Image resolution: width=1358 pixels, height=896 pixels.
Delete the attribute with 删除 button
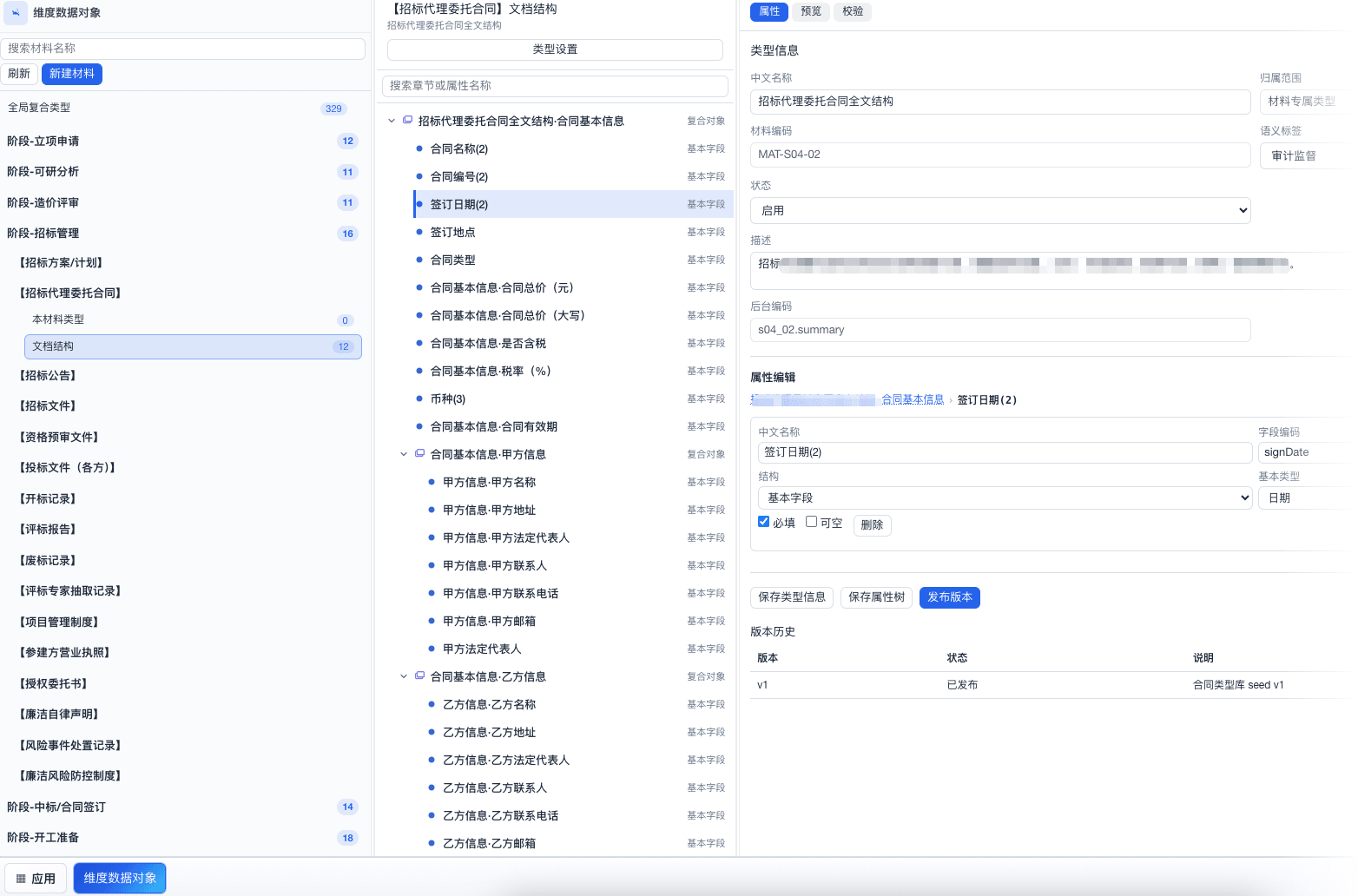click(x=872, y=524)
